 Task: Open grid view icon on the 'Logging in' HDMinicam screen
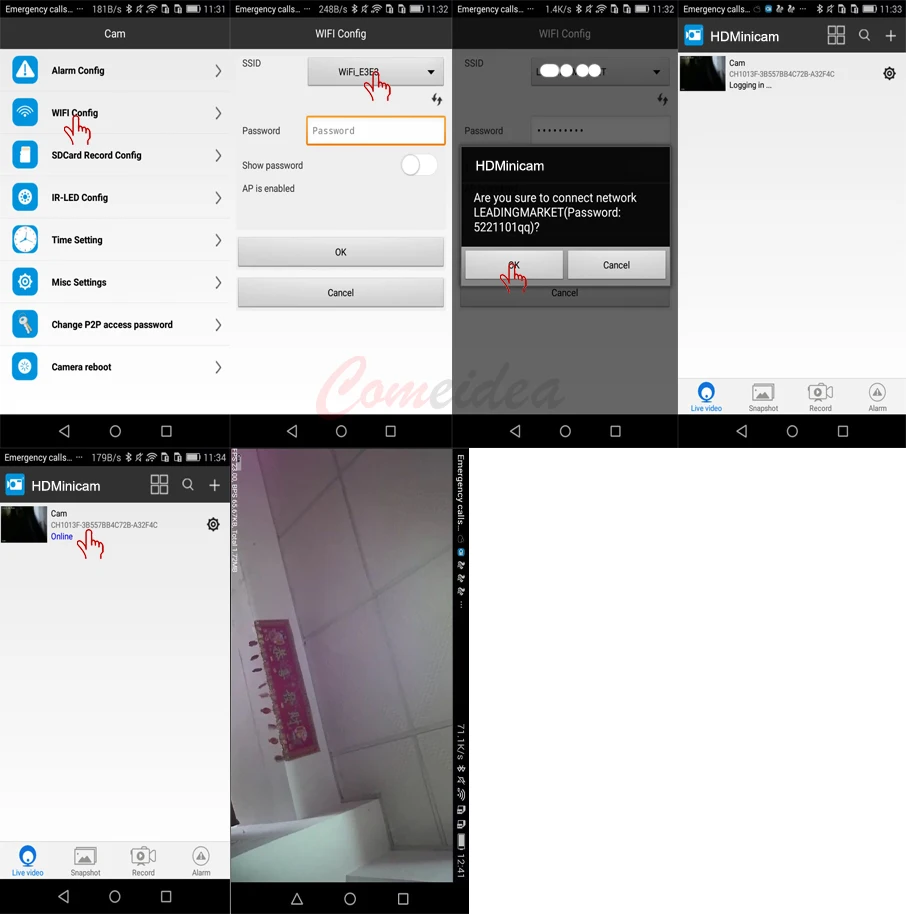point(836,36)
